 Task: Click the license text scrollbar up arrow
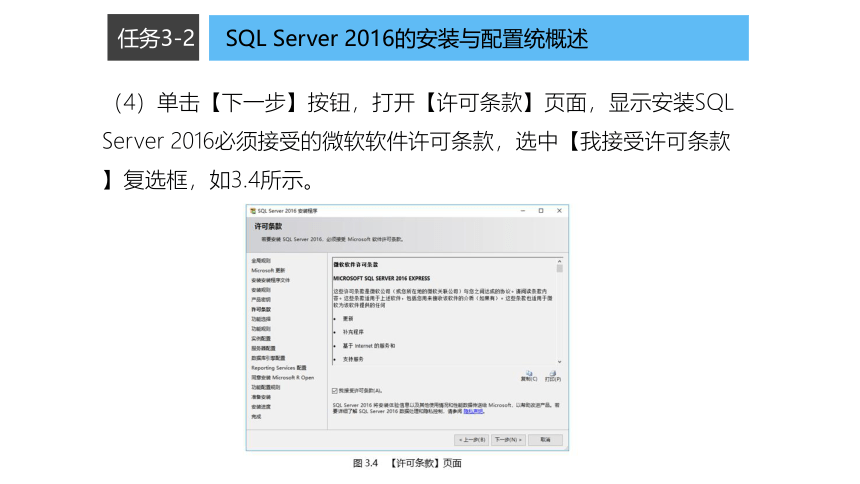[559, 261]
